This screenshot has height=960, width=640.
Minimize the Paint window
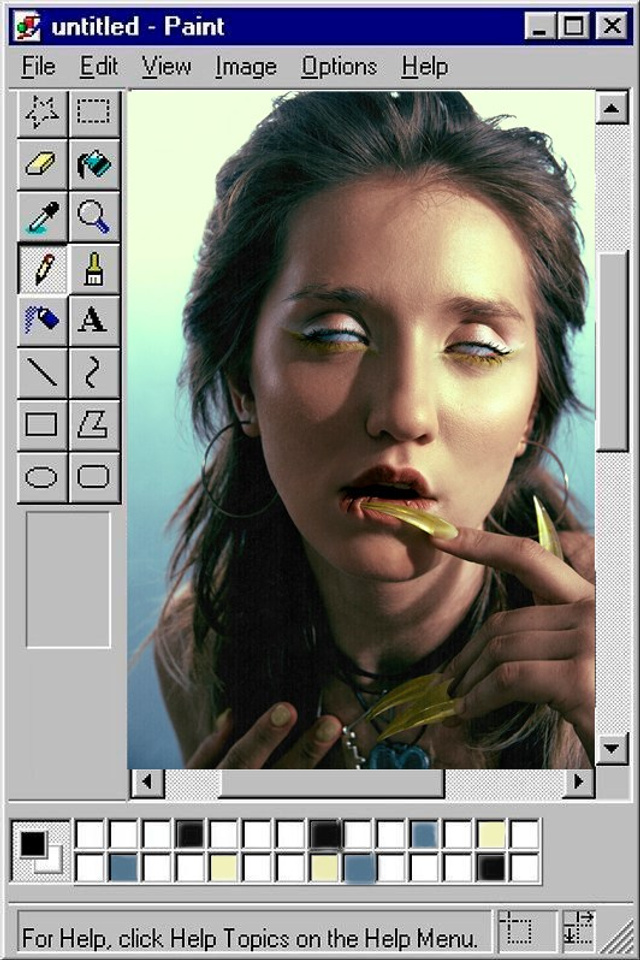(x=540, y=26)
